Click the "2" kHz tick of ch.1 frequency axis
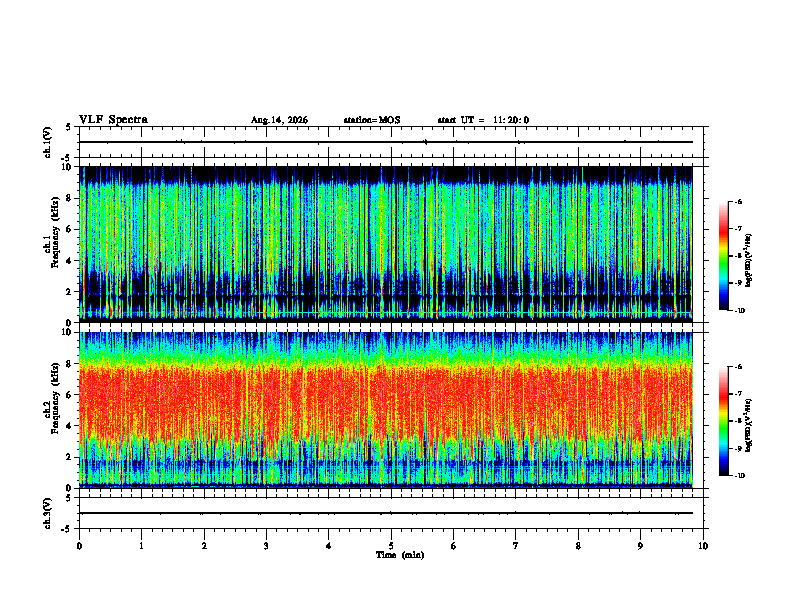 click(x=70, y=291)
